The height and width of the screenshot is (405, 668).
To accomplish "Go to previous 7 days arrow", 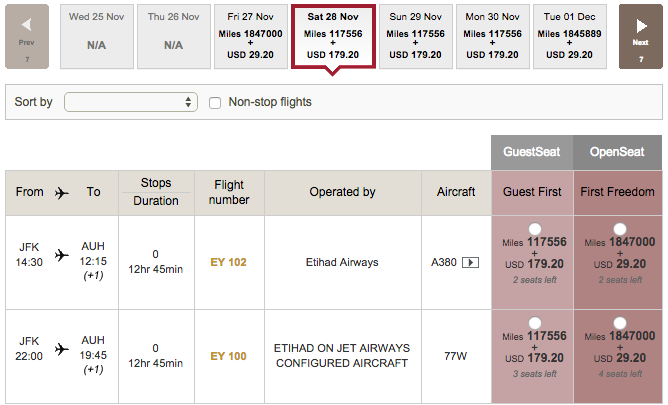I will point(27,37).
